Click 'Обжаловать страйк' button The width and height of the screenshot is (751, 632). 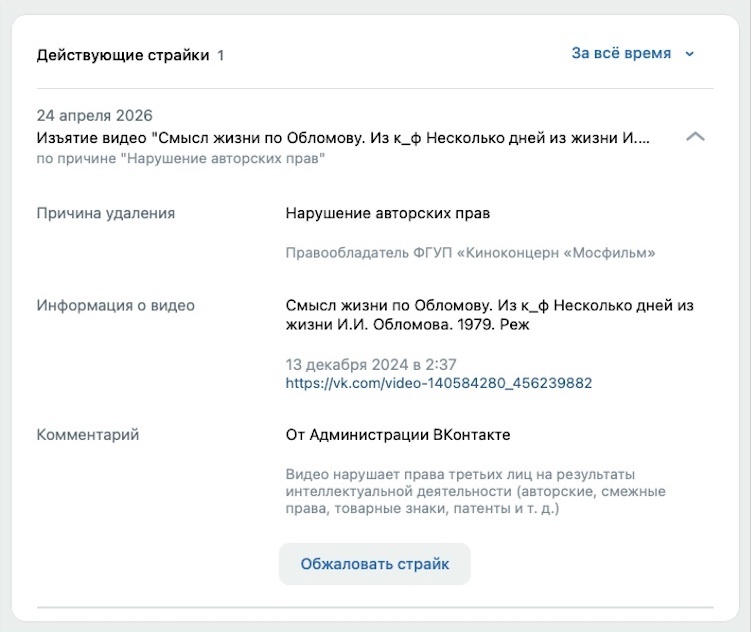375,564
